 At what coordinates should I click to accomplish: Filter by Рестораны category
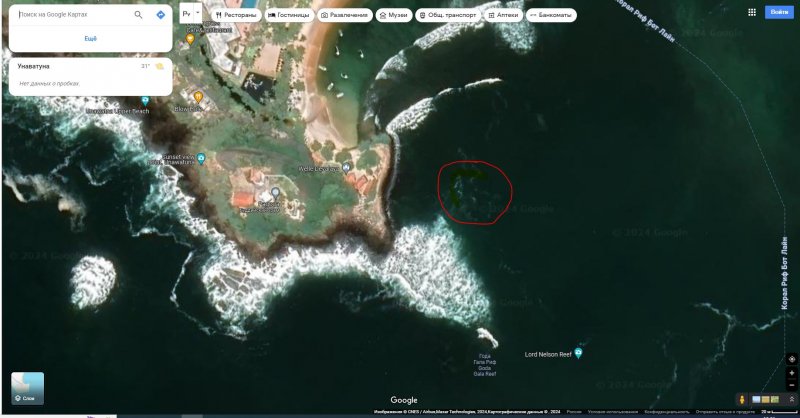click(x=236, y=16)
